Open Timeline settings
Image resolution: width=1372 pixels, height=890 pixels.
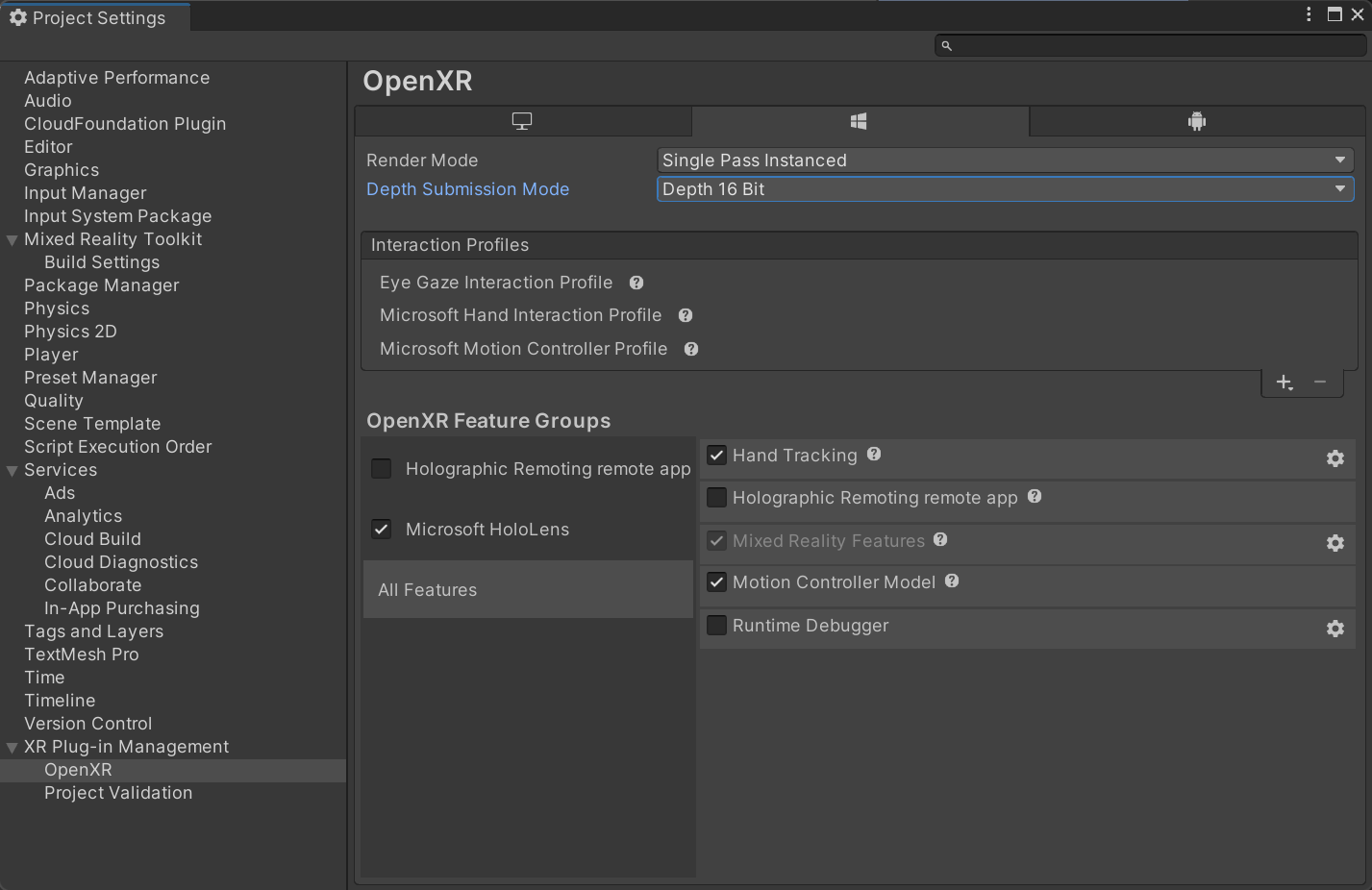[x=60, y=701]
